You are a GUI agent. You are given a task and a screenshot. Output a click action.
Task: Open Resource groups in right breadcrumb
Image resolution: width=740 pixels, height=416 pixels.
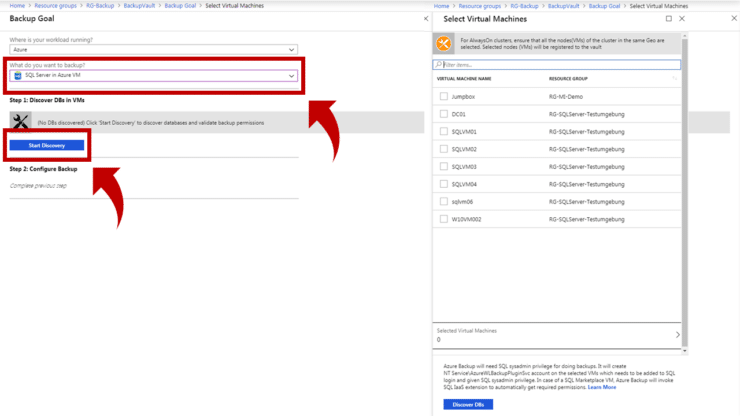point(479,6)
